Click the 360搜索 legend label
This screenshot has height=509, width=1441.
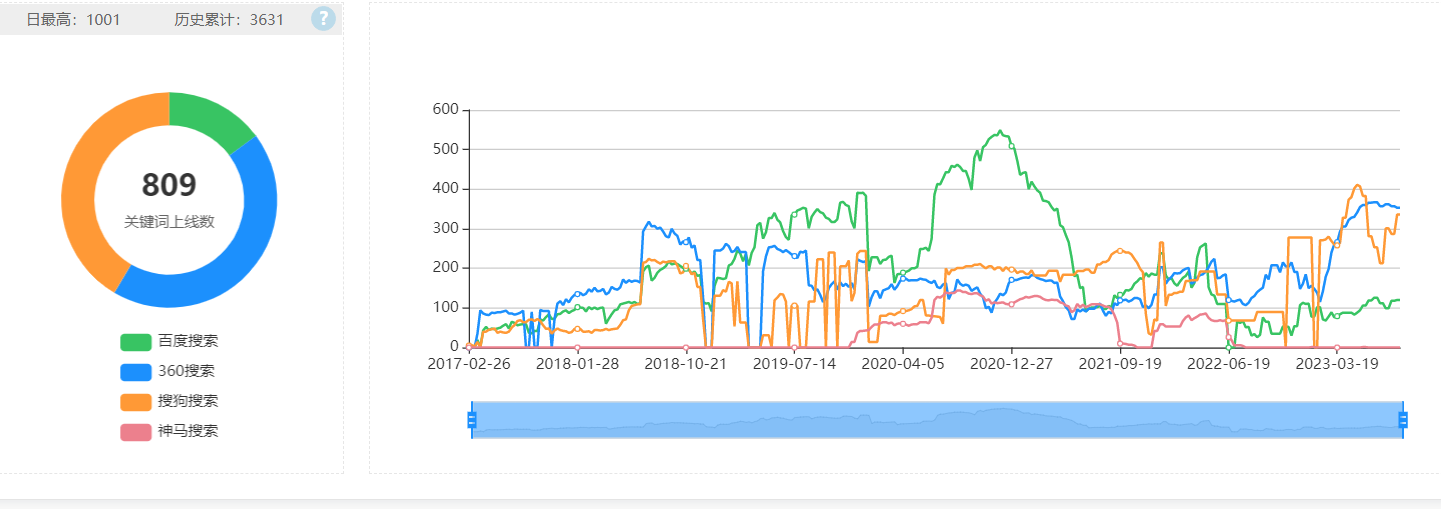pyautogui.click(x=186, y=371)
